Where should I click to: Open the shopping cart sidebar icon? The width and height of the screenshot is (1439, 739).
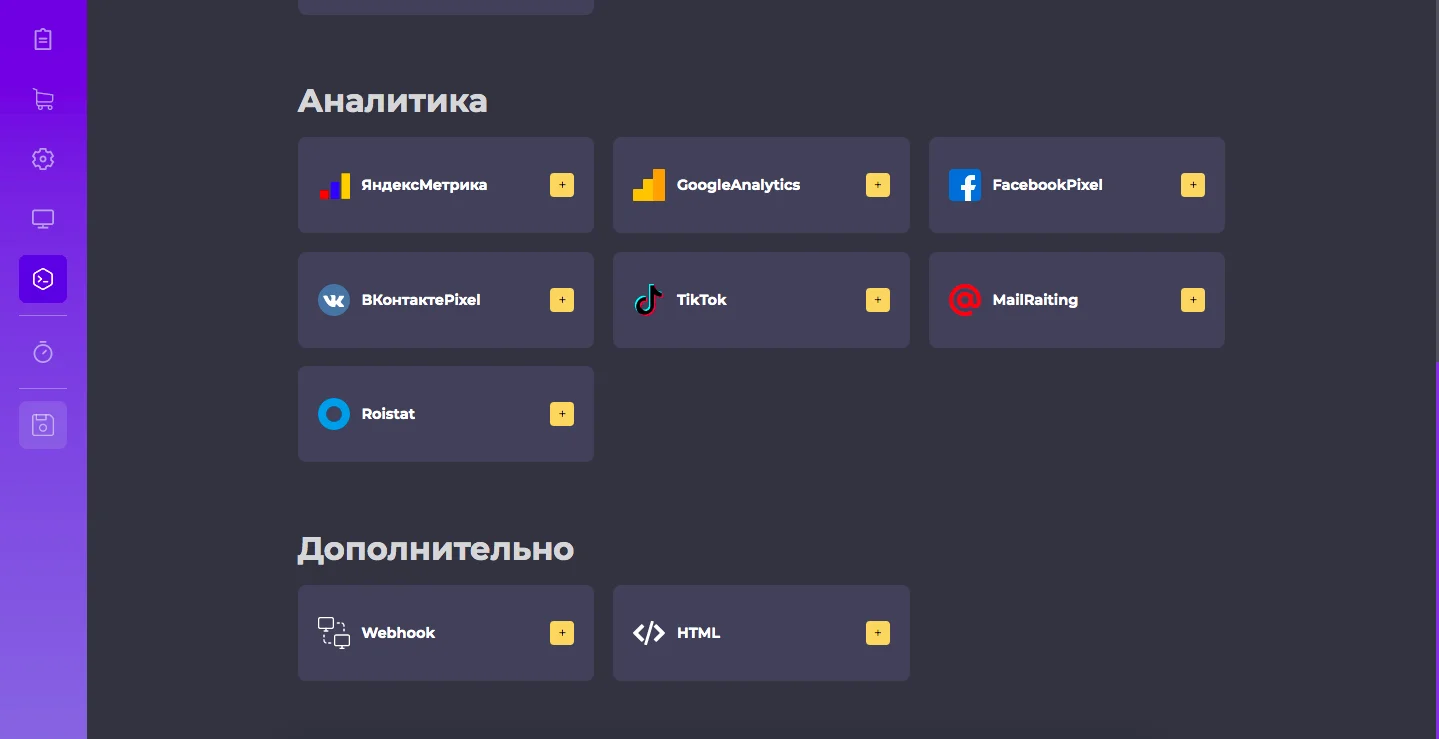[x=43, y=99]
